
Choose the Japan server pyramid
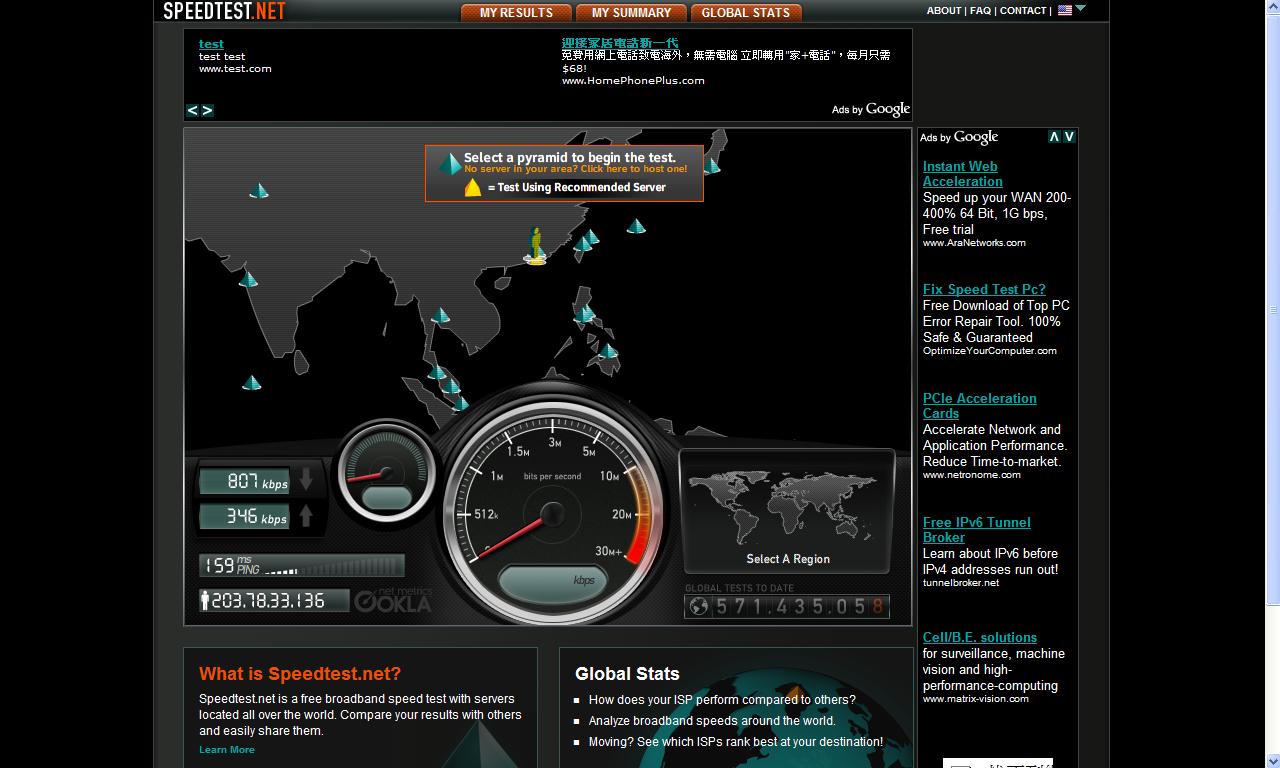click(712, 165)
